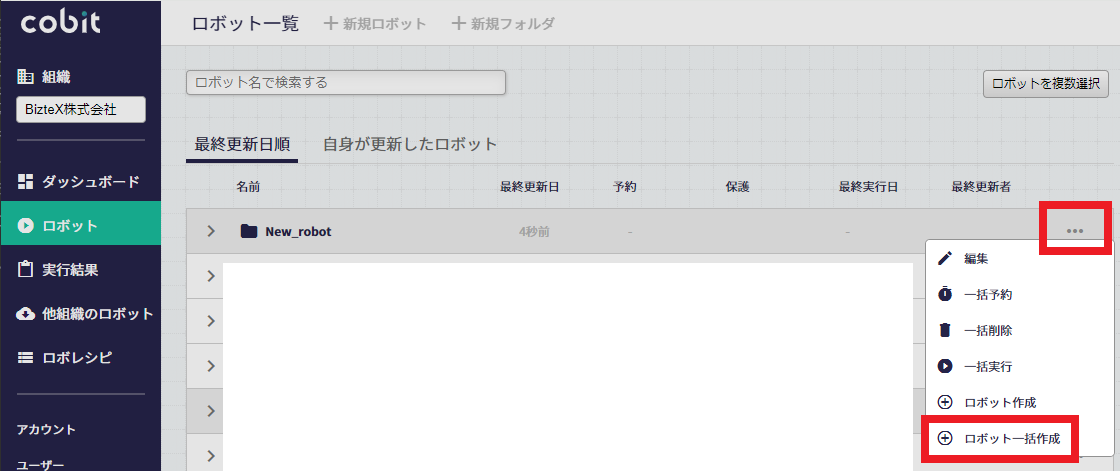The height and width of the screenshot is (471, 1120).
Task: Expand the New_robot folder row chevron
Action: [x=211, y=231]
